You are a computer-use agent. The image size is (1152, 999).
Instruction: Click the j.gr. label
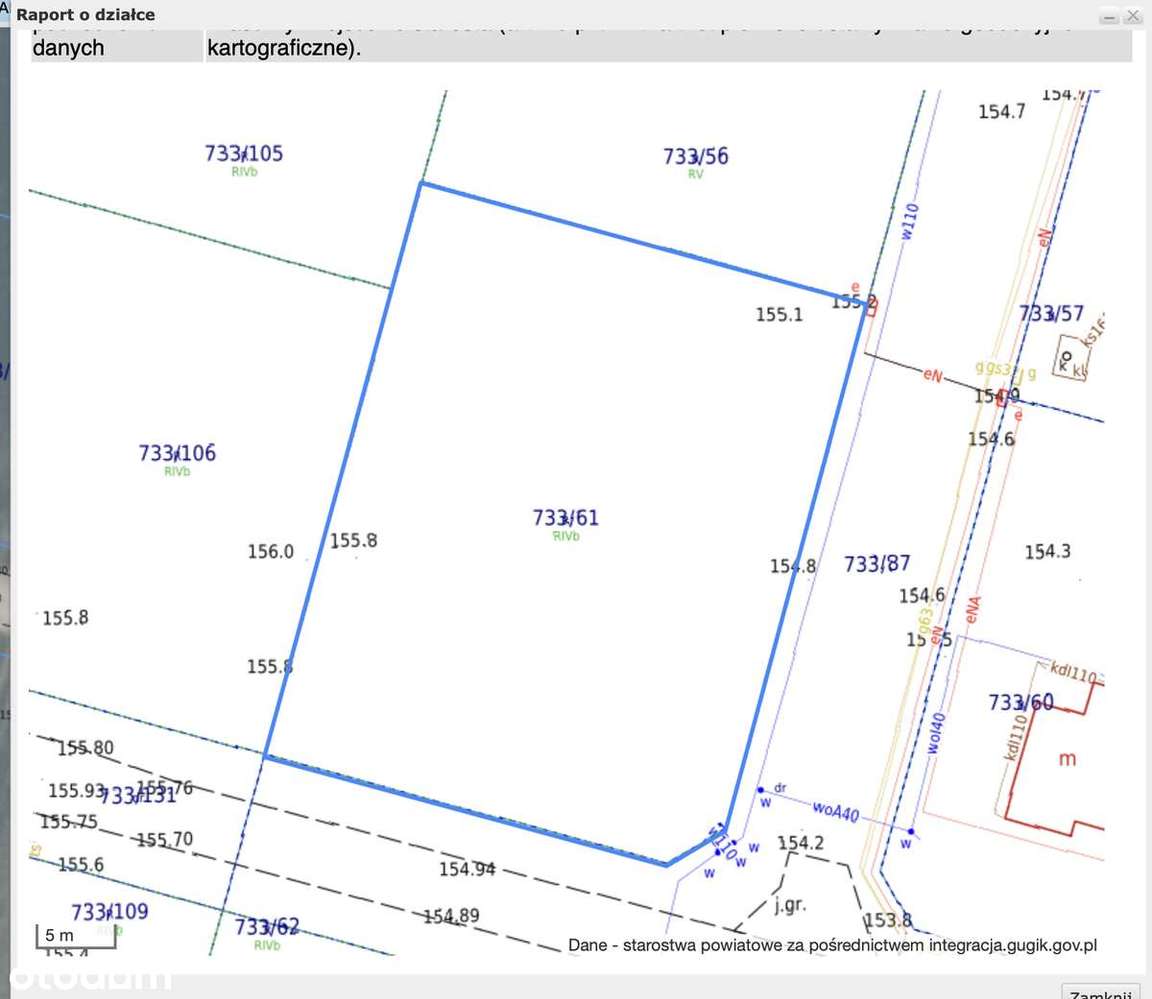(790, 904)
